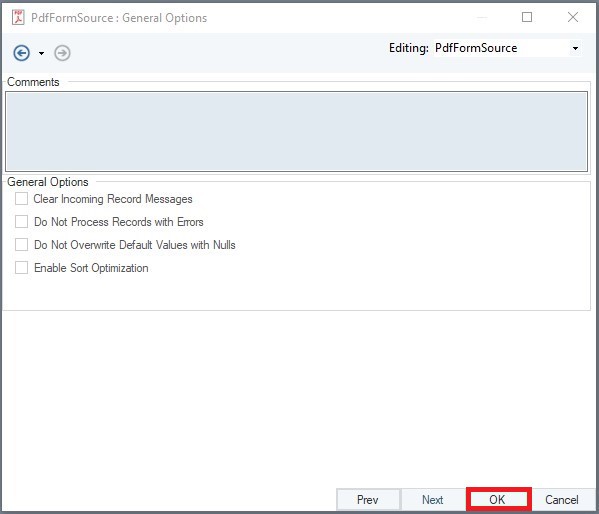This screenshot has width=599, height=514.
Task: Click the Clear Incoming Record Messages label
Action: pos(113,199)
